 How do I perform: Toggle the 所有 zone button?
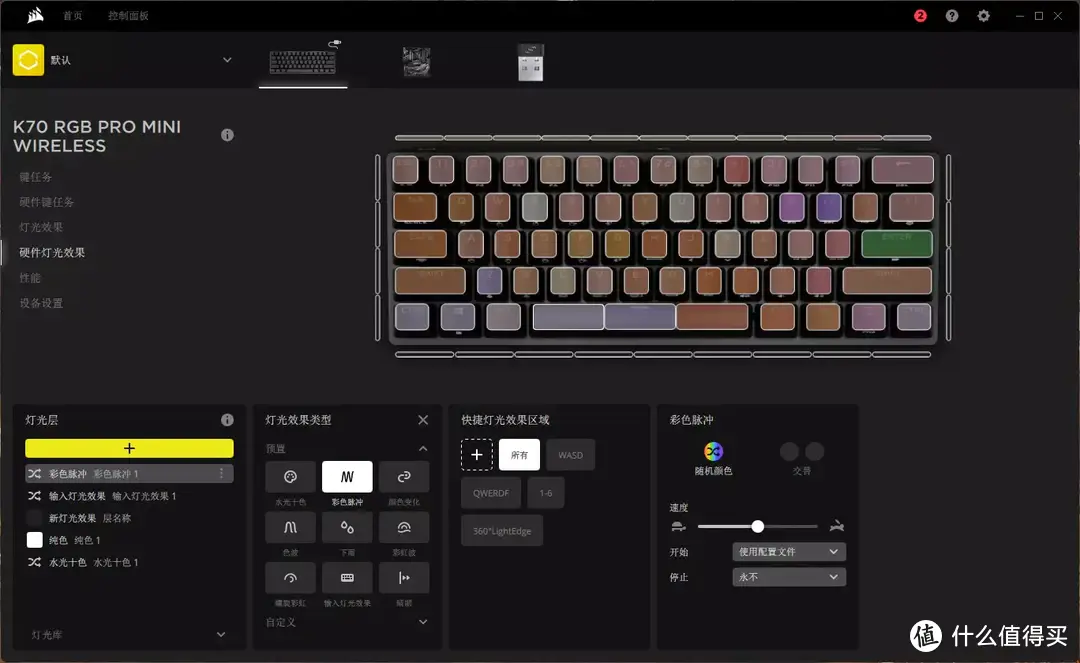tap(519, 455)
